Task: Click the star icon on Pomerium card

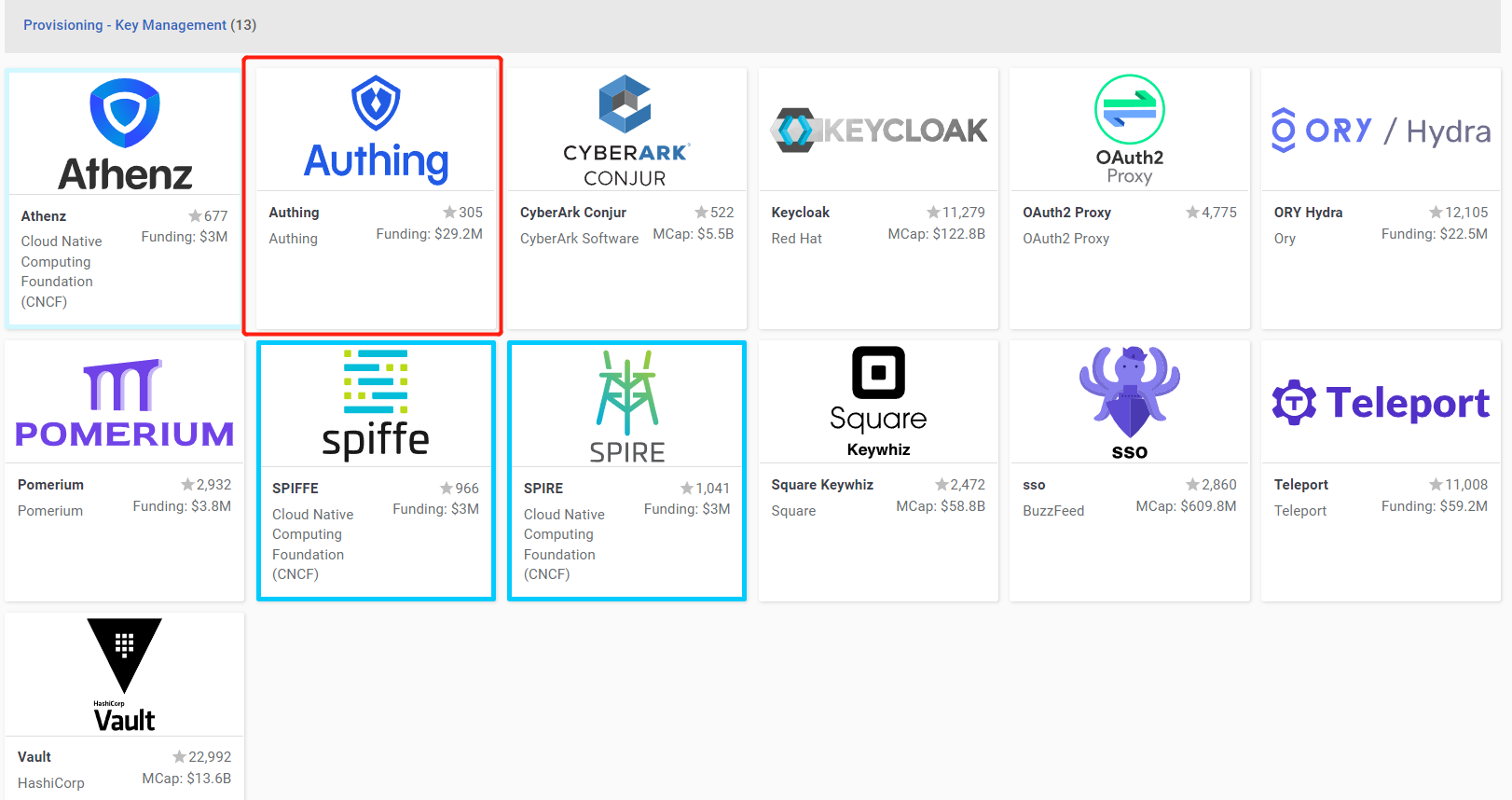Action: point(187,485)
